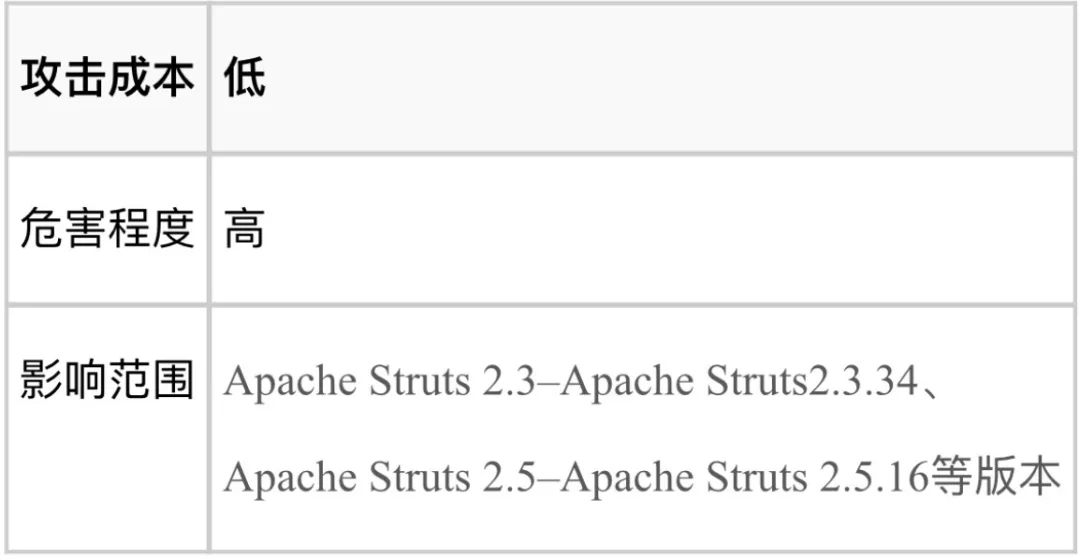Select the 高 value text
This screenshot has width=1080, height=559.
(245, 229)
